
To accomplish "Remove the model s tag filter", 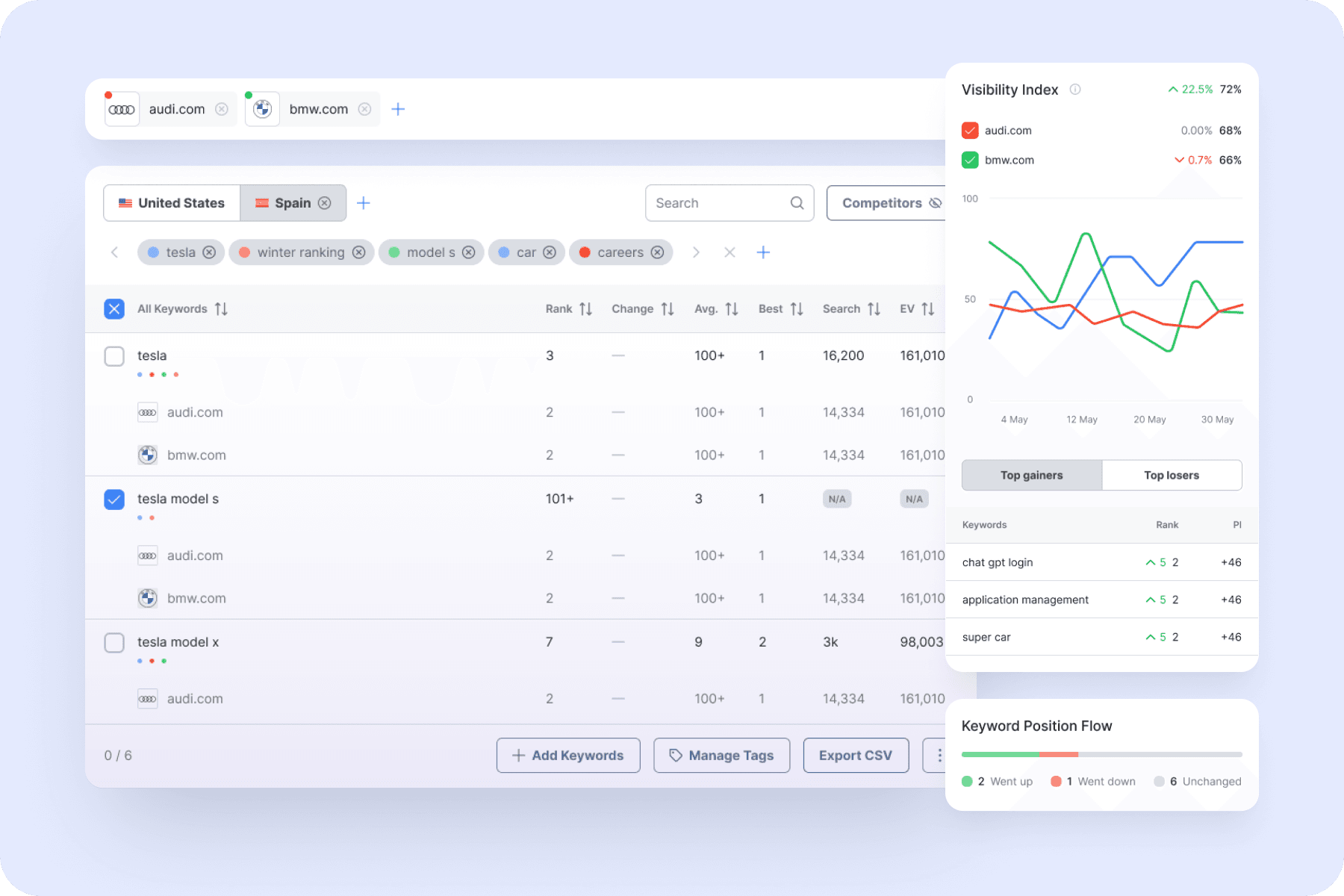I will (469, 252).
